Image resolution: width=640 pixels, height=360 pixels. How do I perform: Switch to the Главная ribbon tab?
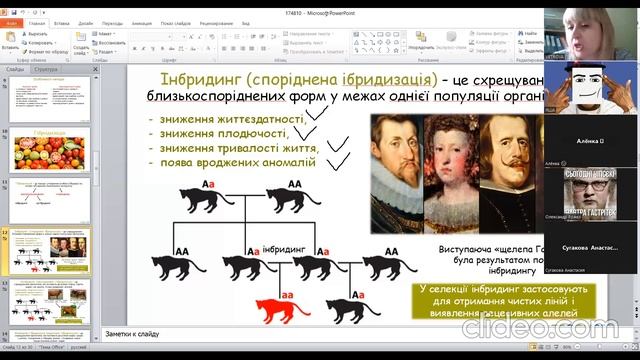(x=37, y=24)
